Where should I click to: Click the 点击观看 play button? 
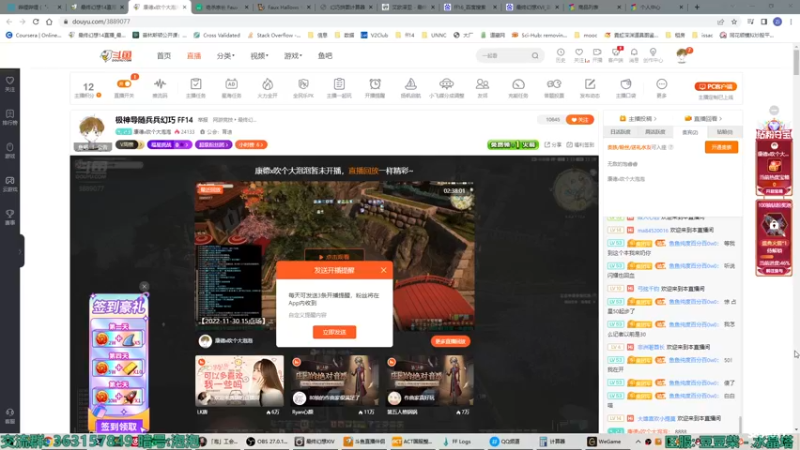click(x=334, y=257)
